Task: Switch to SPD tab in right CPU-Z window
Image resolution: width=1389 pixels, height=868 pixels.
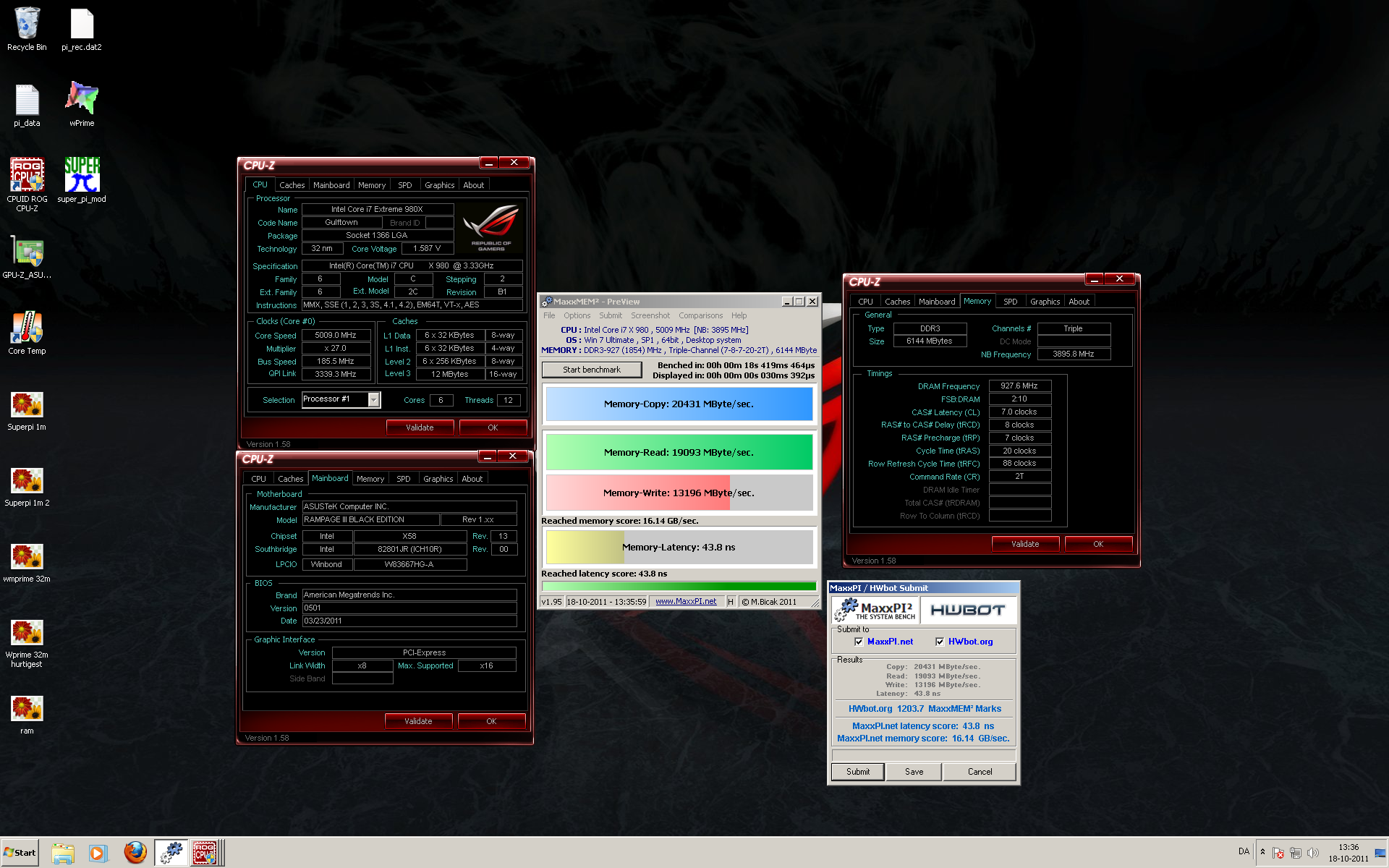Action: pyautogui.click(x=1011, y=302)
